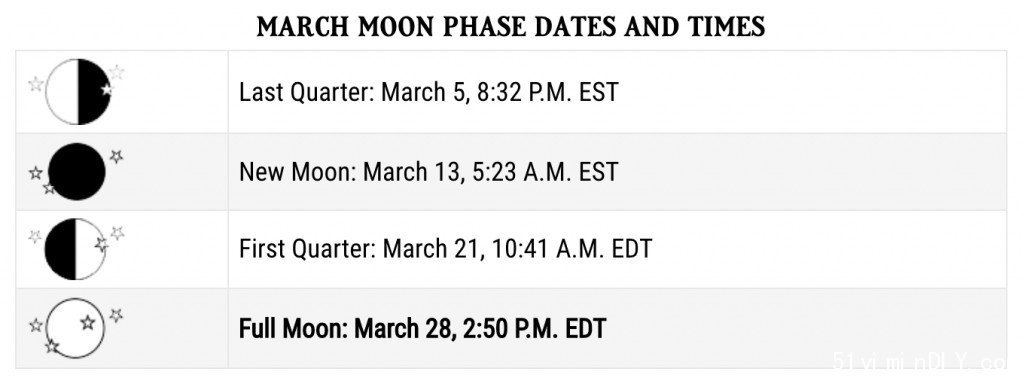Click the star at left of Last Quarter moon

36,84
